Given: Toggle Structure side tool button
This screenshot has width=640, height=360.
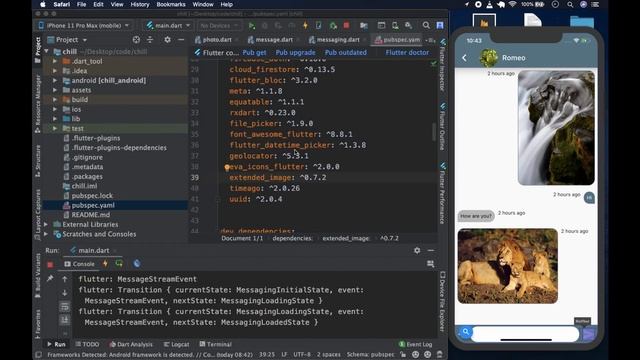Looking at the screenshot, I should coord(38,161).
